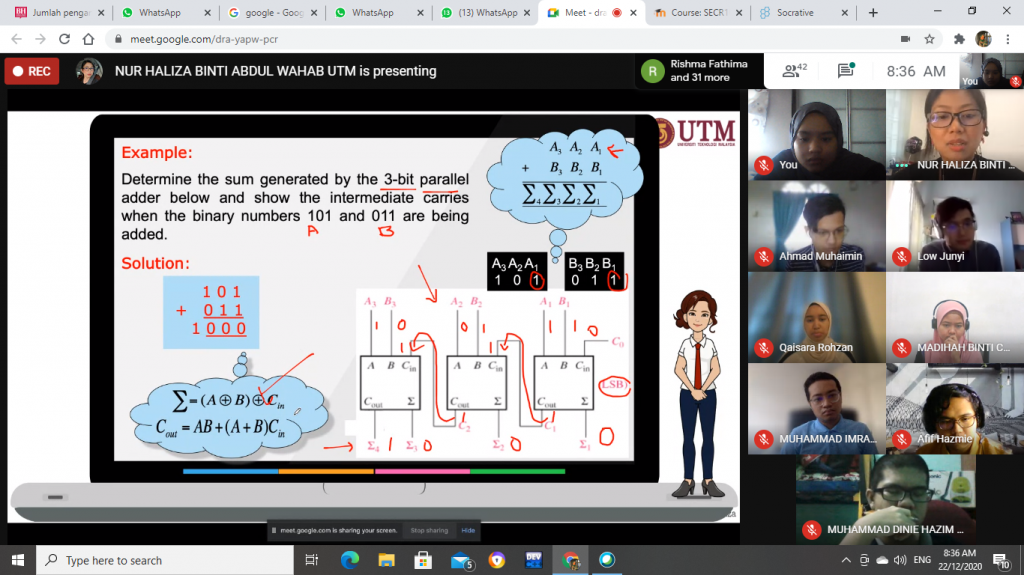Switch to the (13) WhatsApp tab

pos(486,13)
